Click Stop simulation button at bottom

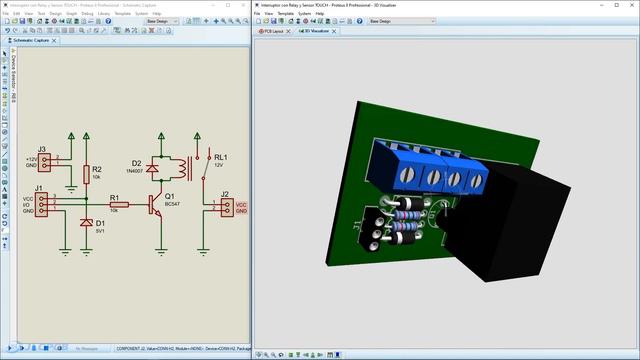46,348
